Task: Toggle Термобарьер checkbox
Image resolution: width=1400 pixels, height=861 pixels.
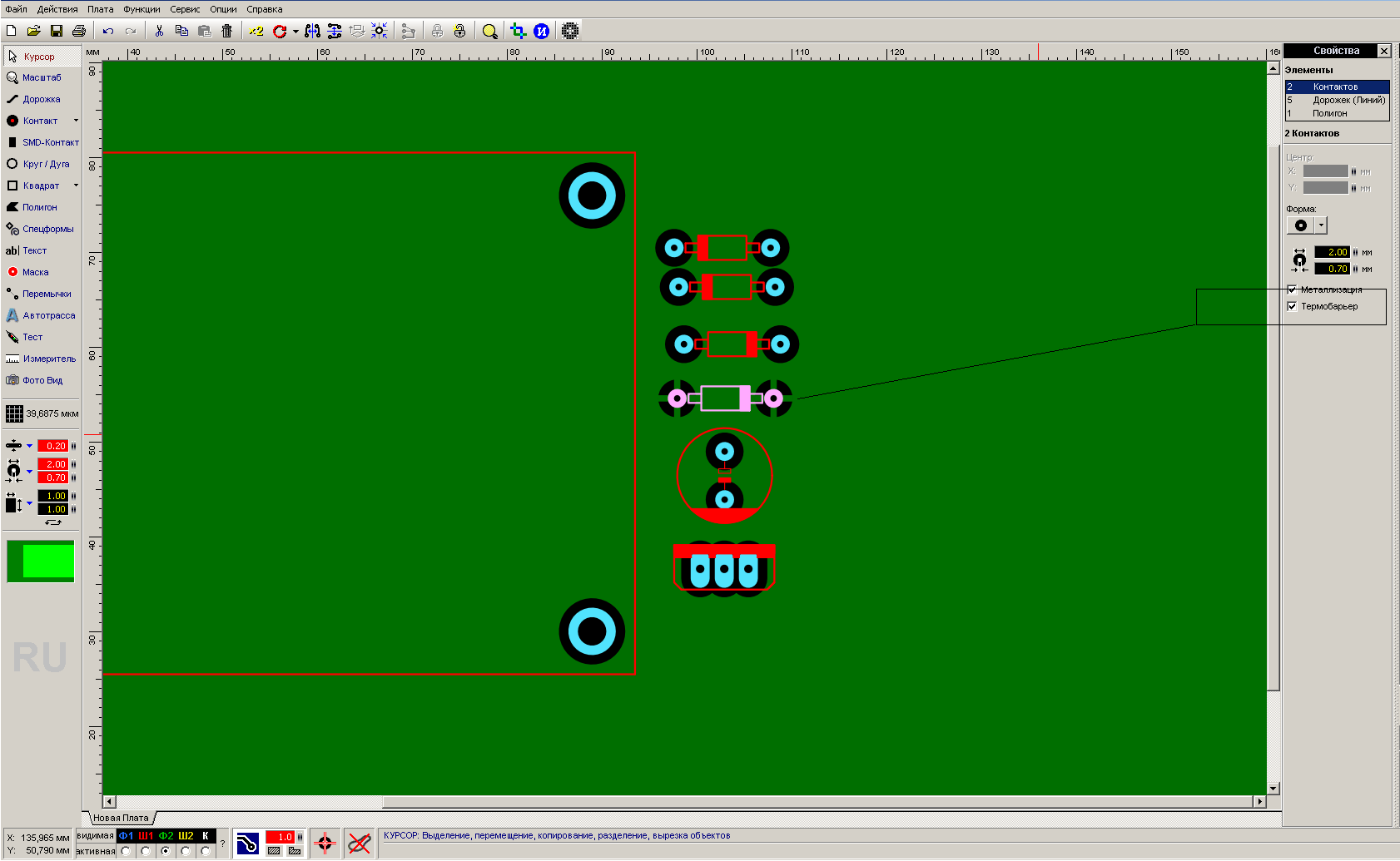Action: (x=1292, y=306)
